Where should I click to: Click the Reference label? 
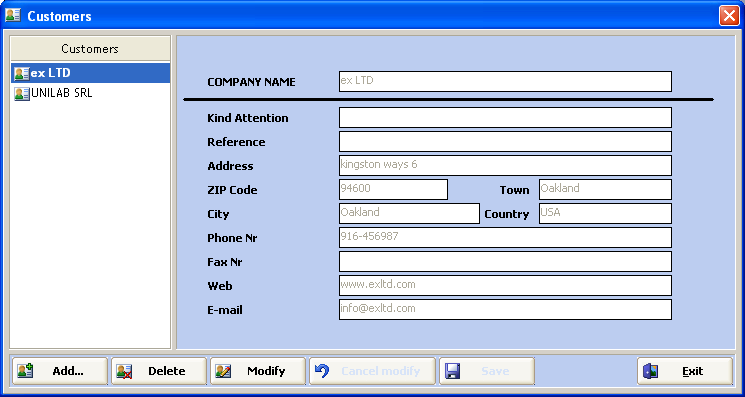tap(236, 142)
